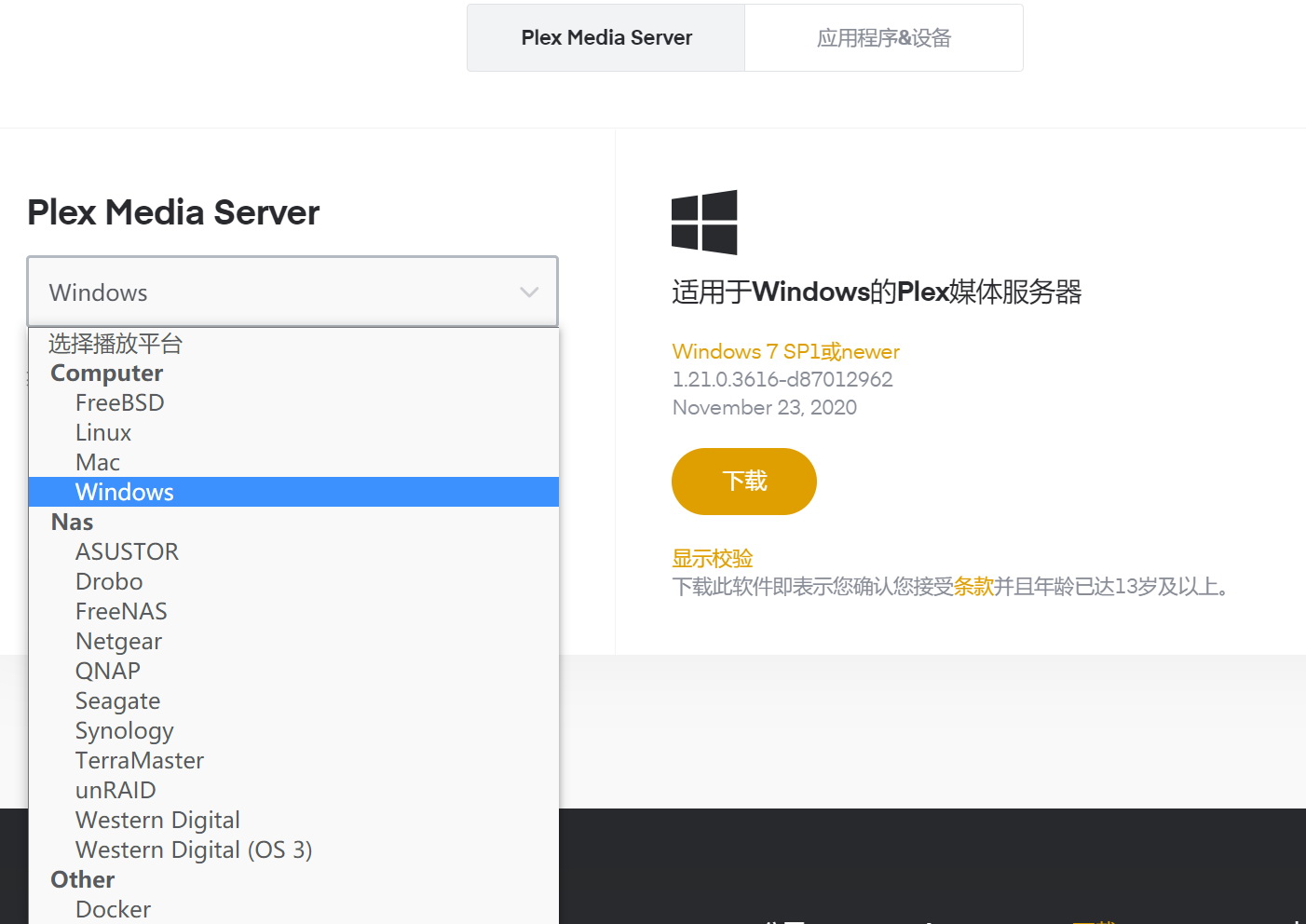
Task: Click the yellow 下载 download button
Action: (x=744, y=482)
